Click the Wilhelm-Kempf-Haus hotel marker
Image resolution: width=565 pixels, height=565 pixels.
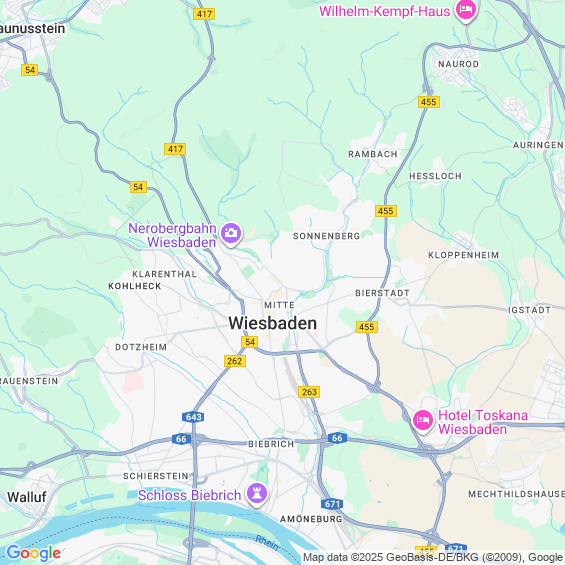(x=466, y=11)
